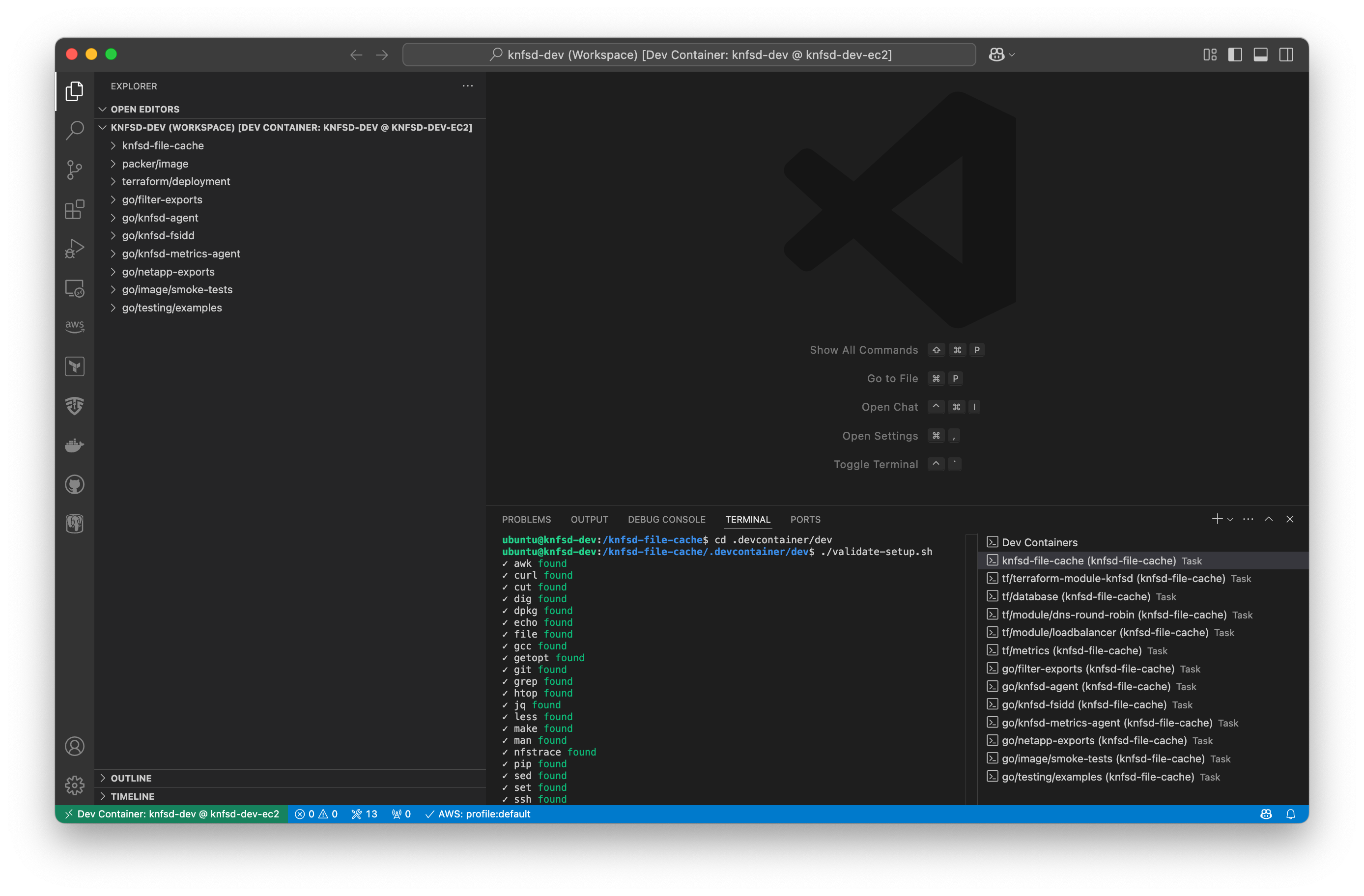Expand the Outline section
Image resolution: width=1364 pixels, height=896 pixels.
(290, 779)
